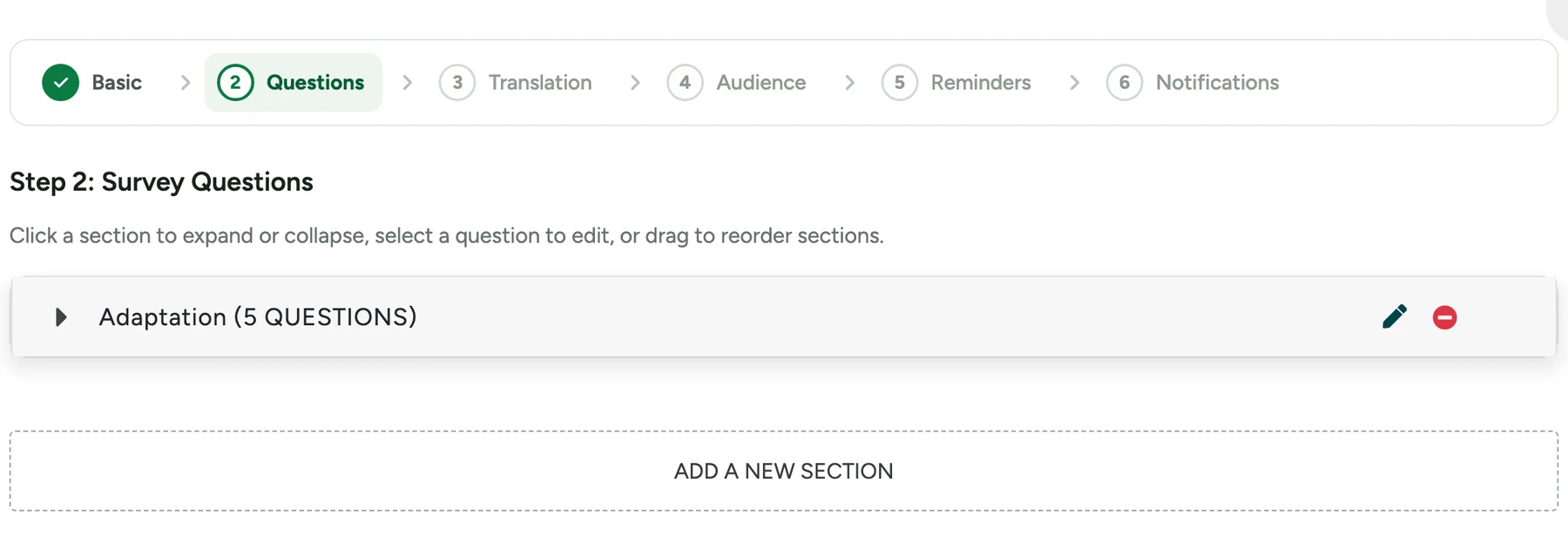Image resolution: width=1568 pixels, height=537 pixels.
Task: Click the step 5 number circle
Action: click(x=900, y=83)
